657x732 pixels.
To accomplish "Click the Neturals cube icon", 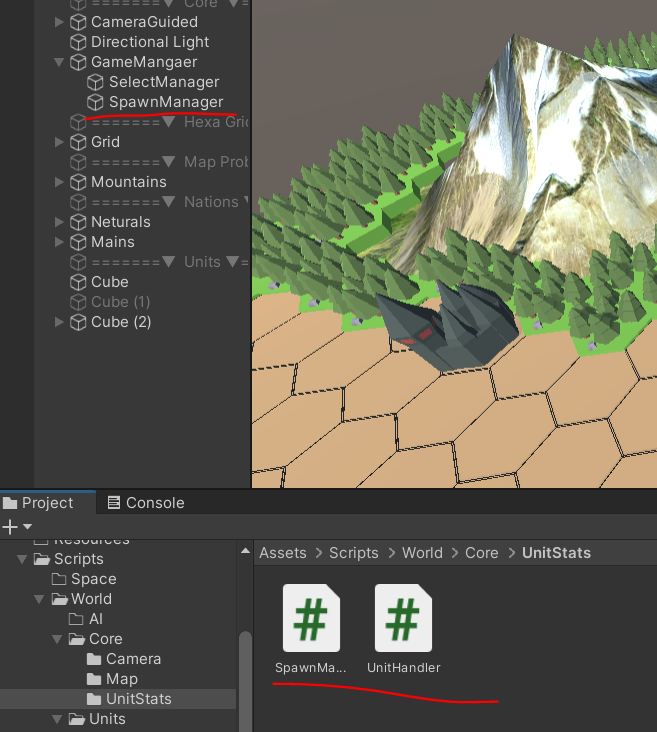I will point(78,222).
